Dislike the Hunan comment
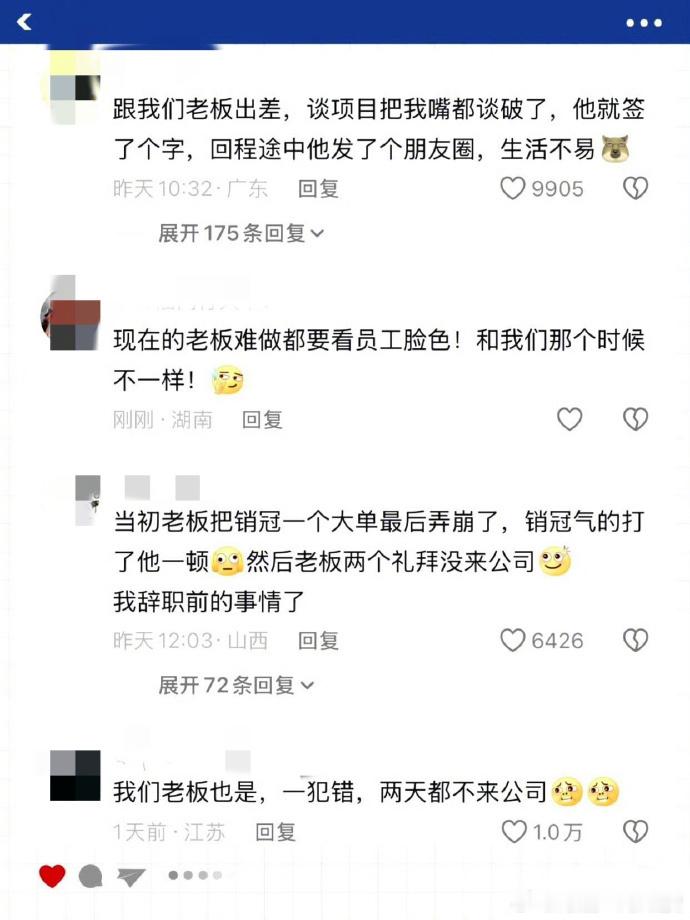 (635, 419)
